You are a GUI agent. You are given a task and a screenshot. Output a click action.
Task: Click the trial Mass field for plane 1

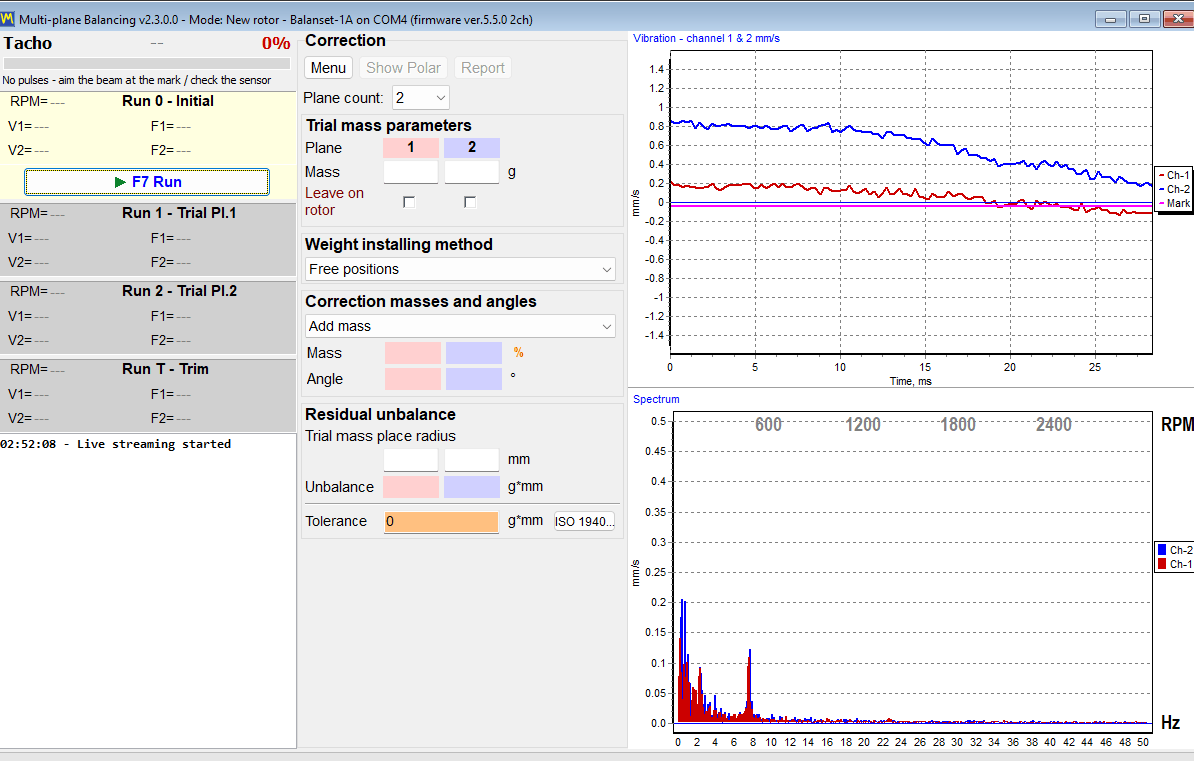pos(410,172)
